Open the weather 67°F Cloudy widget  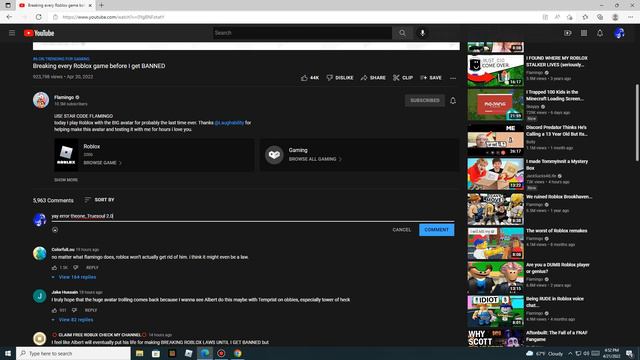(544, 353)
